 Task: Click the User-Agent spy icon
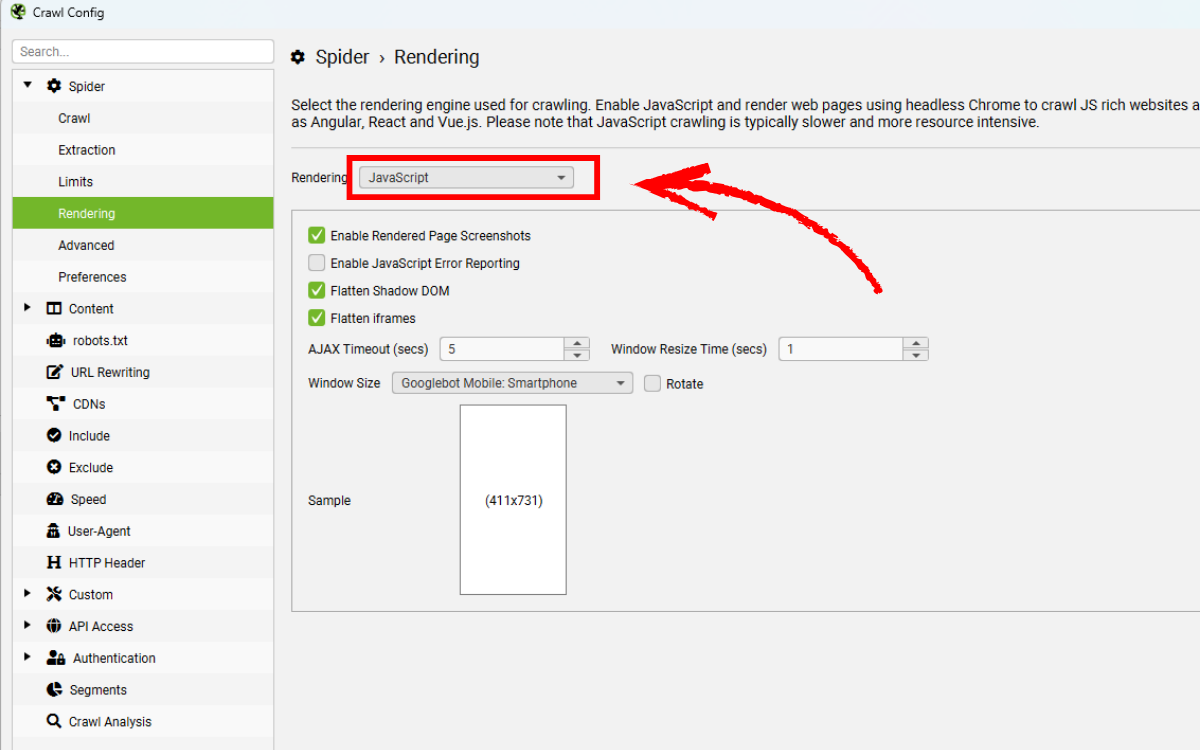[x=54, y=531]
